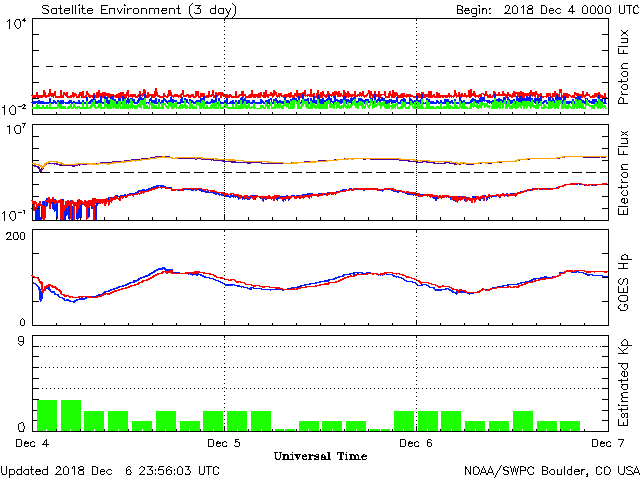Select the "GOES Hp" axis label
This screenshot has width=640, height=480.
(x=623, y=282)
